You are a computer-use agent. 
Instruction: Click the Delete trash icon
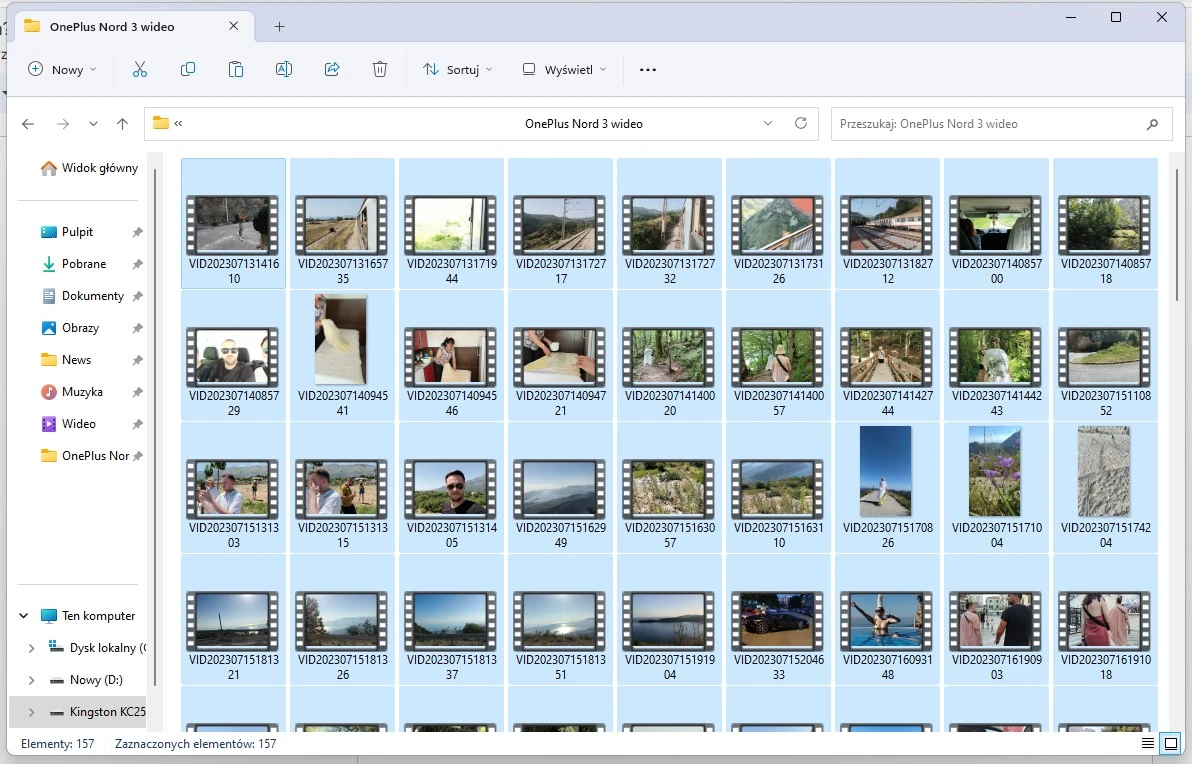[380, 69]
